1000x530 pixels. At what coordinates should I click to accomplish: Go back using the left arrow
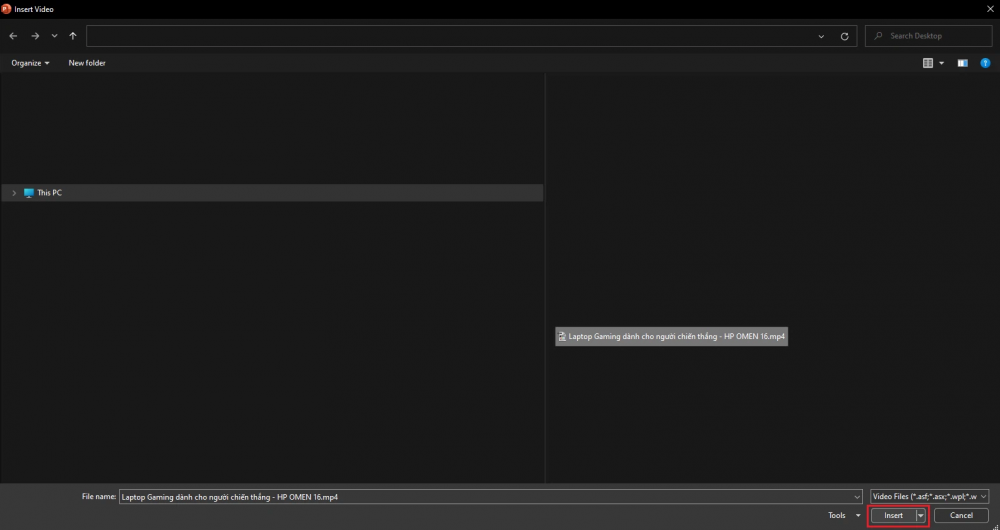(x=13, y=36)
